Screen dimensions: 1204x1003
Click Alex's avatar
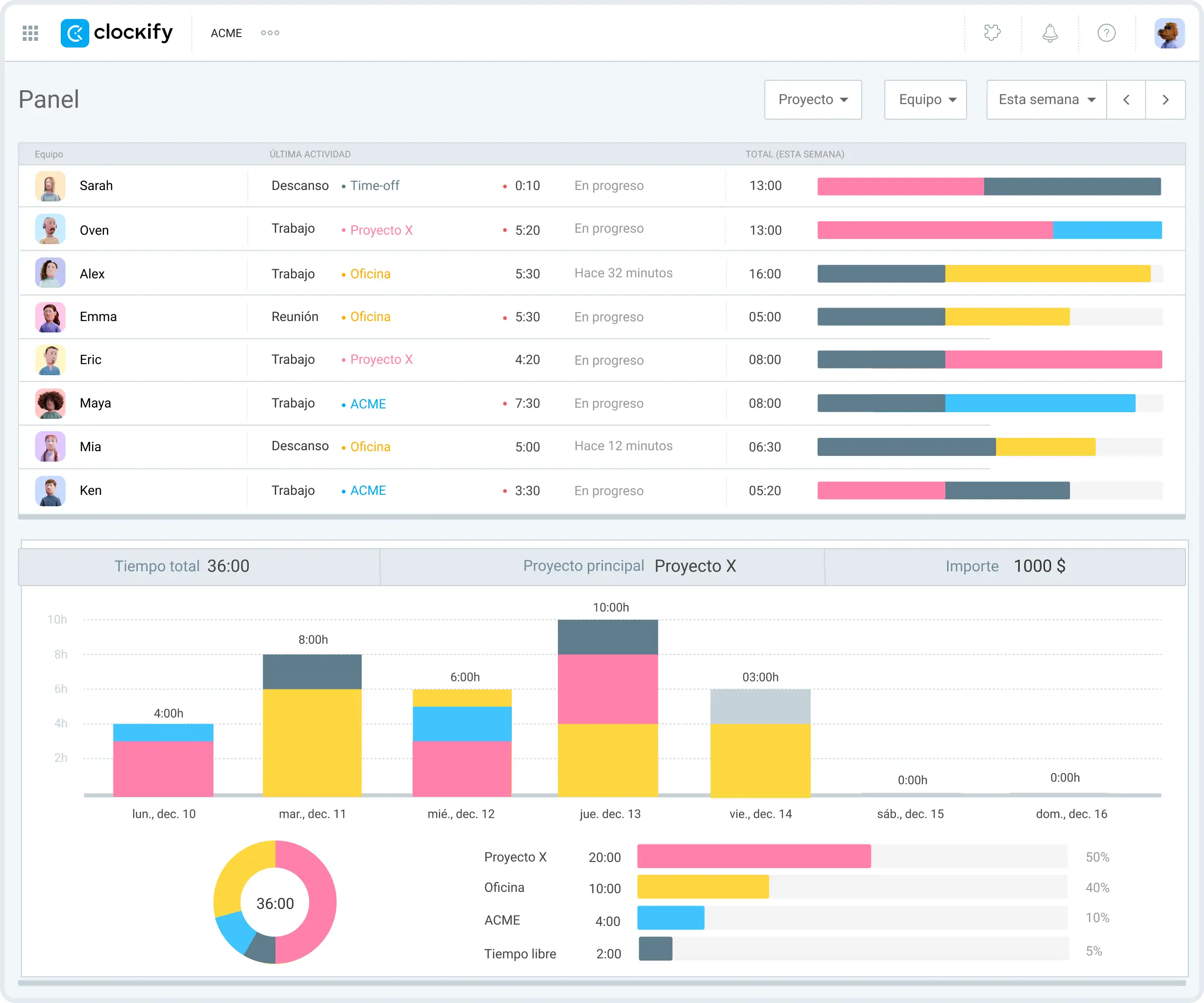point(50,273)
